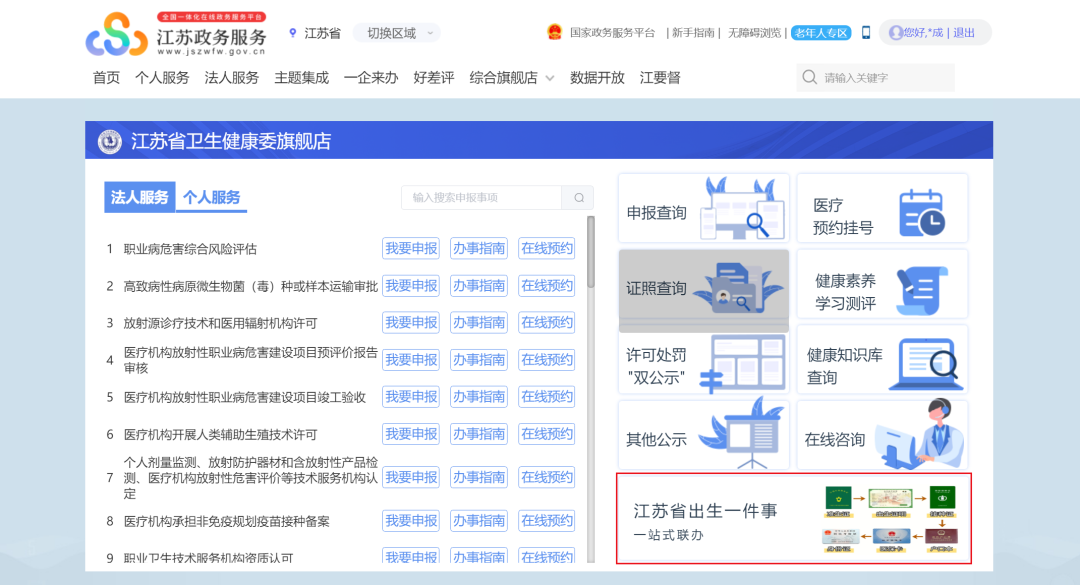Viewport: 1080px width, 585px height.
Task: Focus the 输入搜索申报事项 field
Action: point(481,198)
